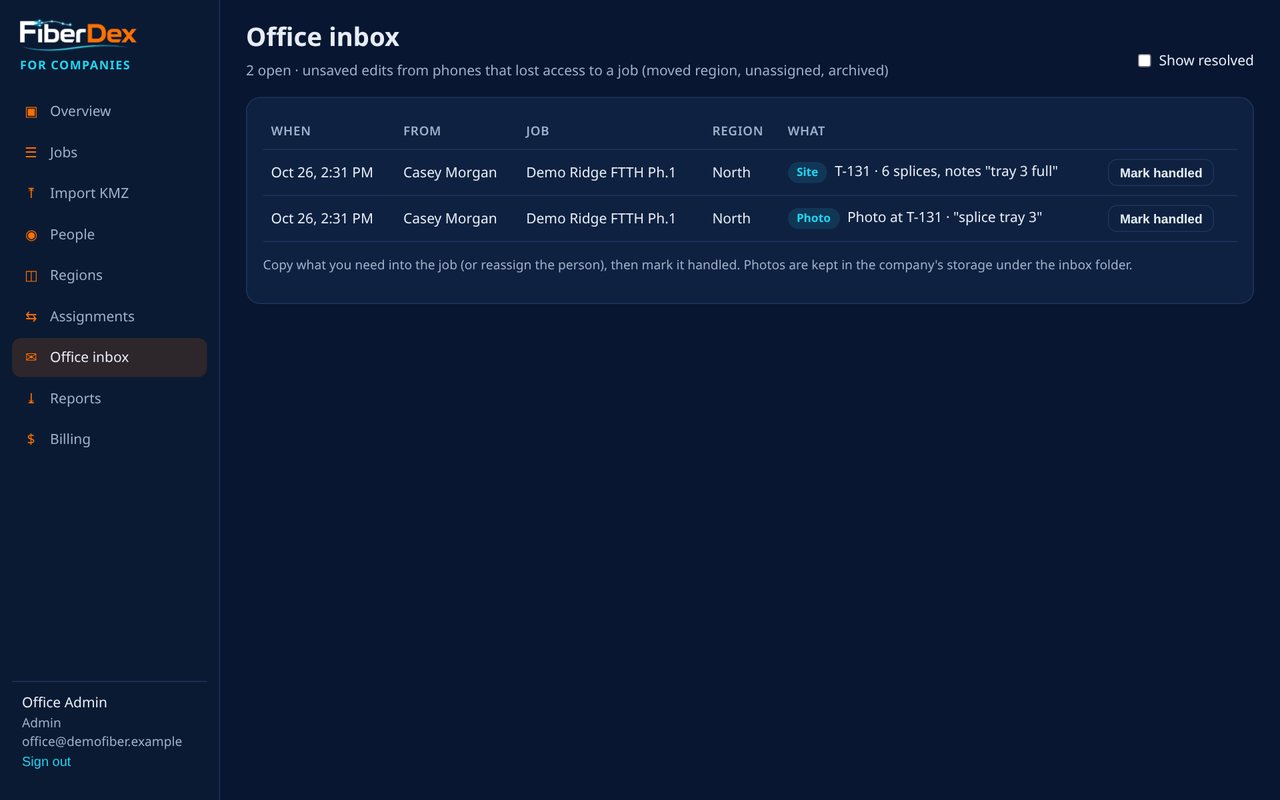Click the FOR COMPANIES tagline
Screen dimensions: 1280x800
75,65
